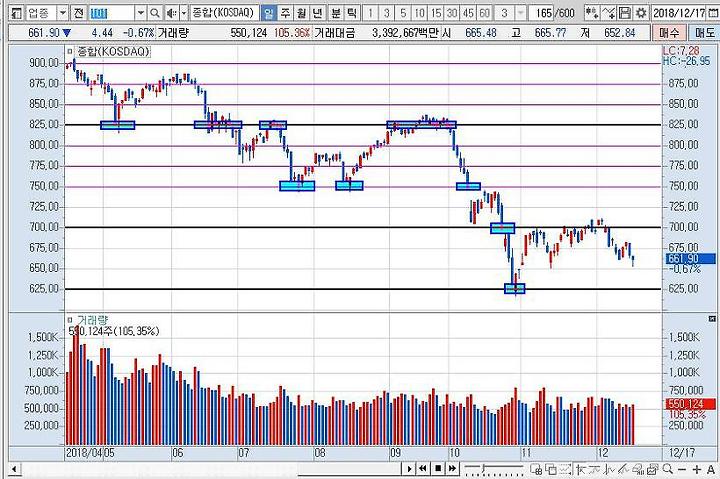The height and width of the screenshot is (479, 720).
Task: Click the 거래대금 label in the quote bar
Action: 335,33
